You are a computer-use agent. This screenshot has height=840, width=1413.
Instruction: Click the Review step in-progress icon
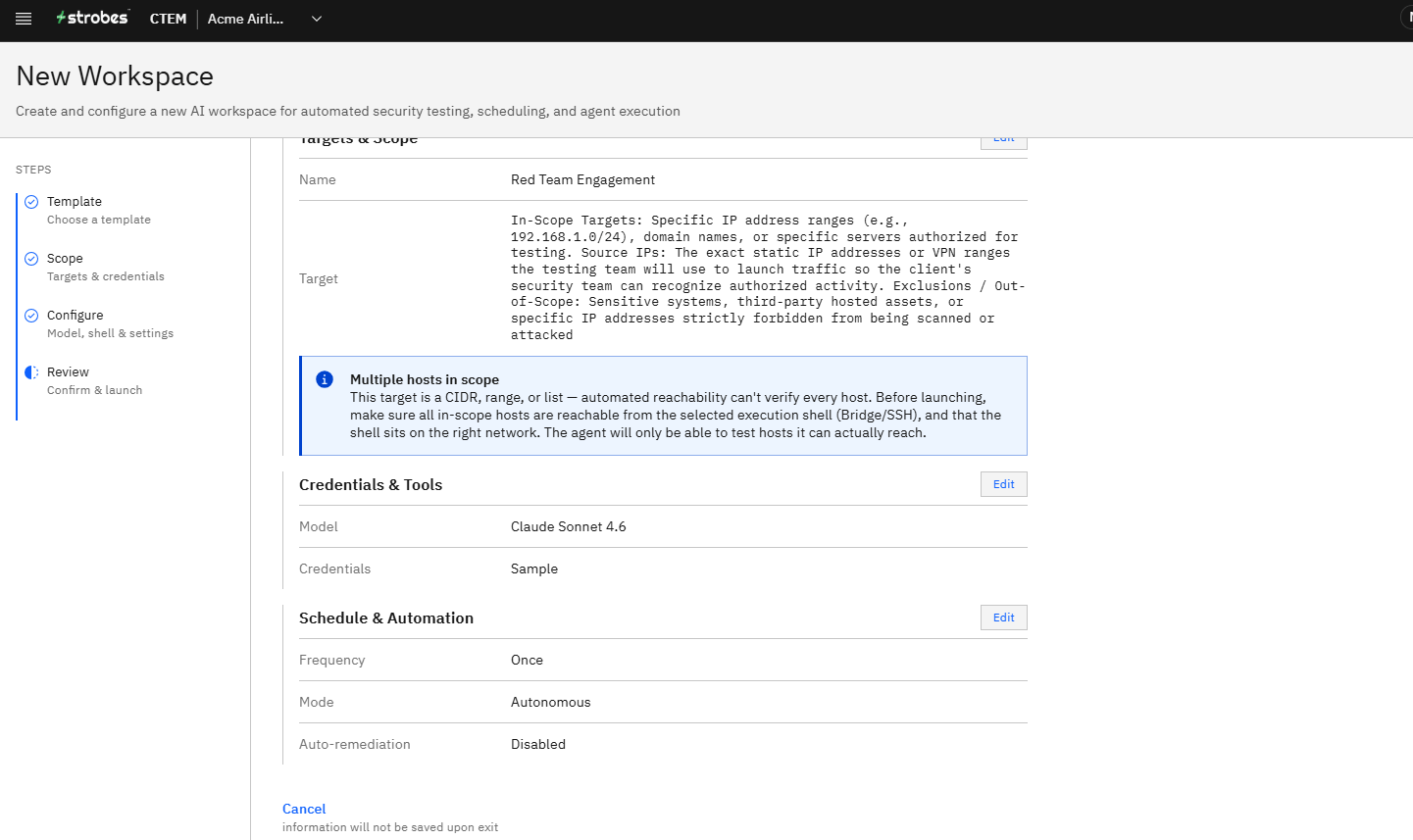pos(31,372)
